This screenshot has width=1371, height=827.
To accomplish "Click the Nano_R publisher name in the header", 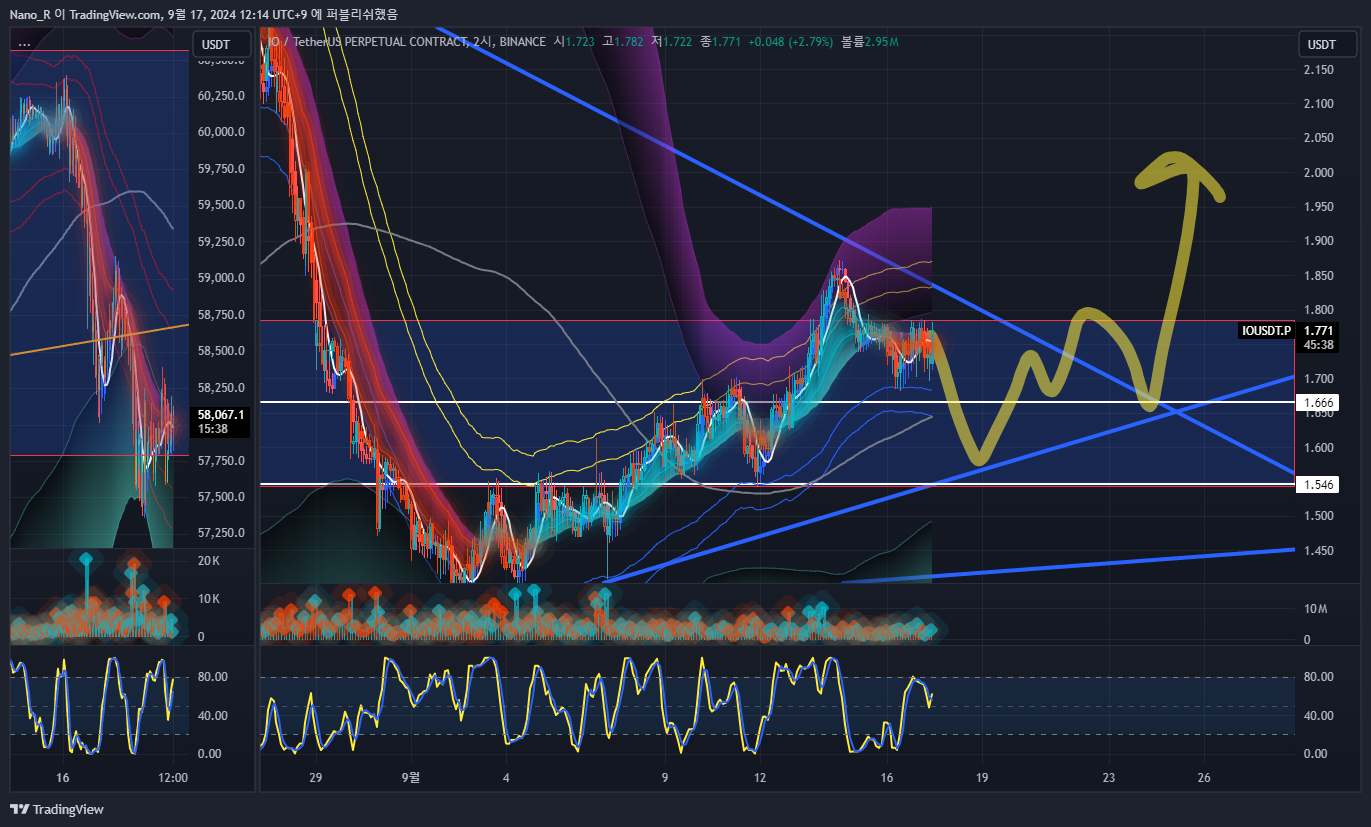I will tap(32, 14).
